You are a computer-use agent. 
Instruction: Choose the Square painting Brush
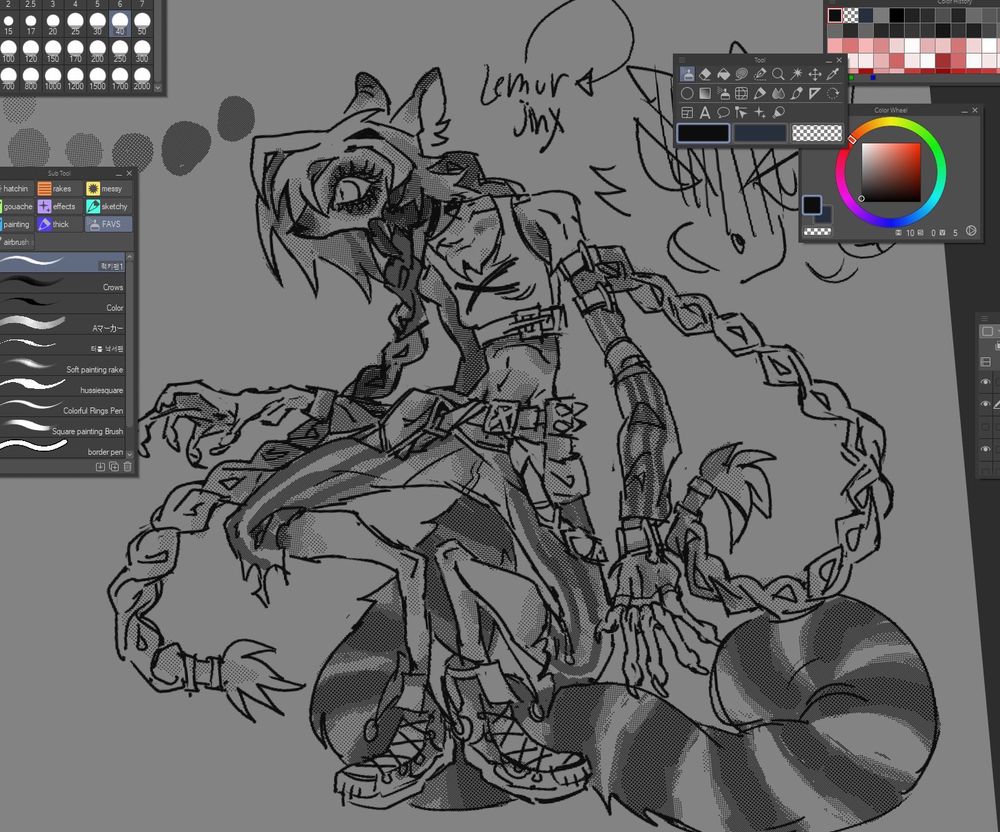pos(62,428)
